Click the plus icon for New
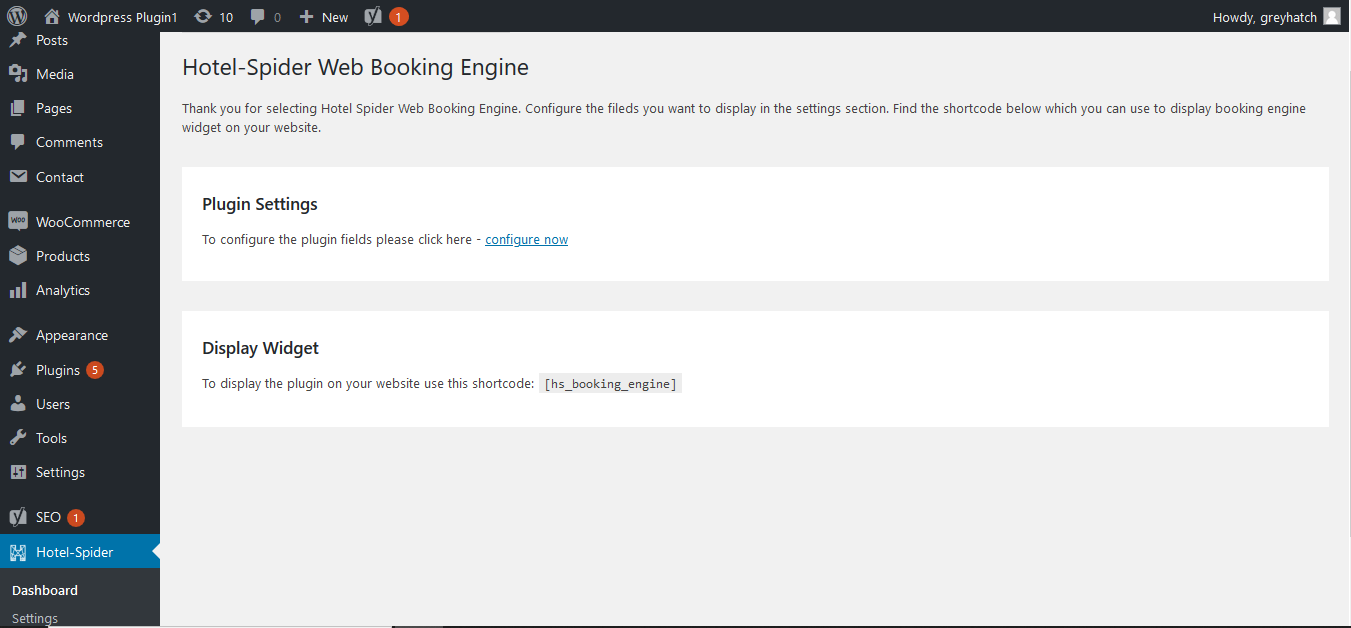 click(x=307, y=17)
